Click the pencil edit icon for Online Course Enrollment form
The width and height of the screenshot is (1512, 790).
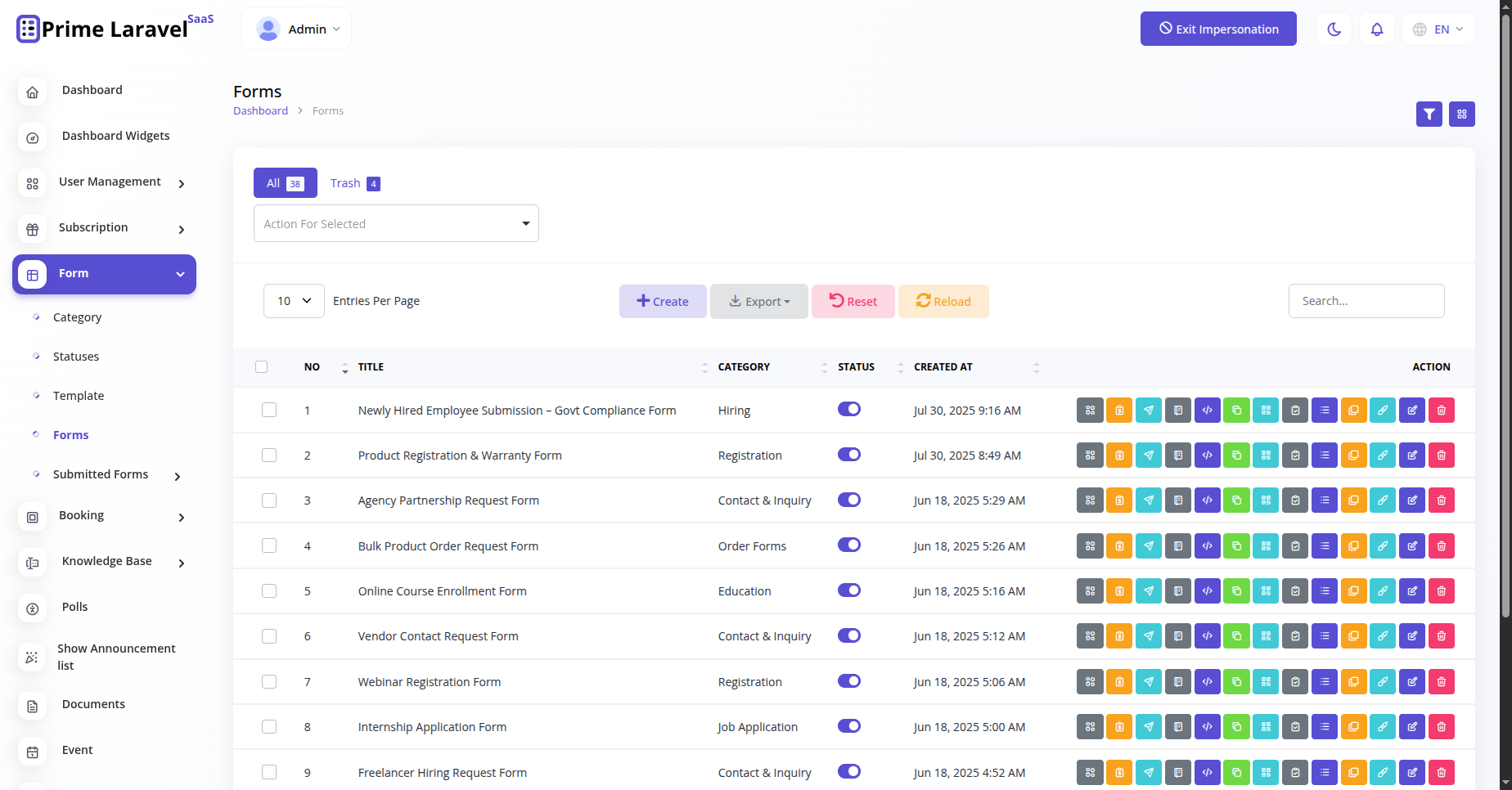(1411, 591)
